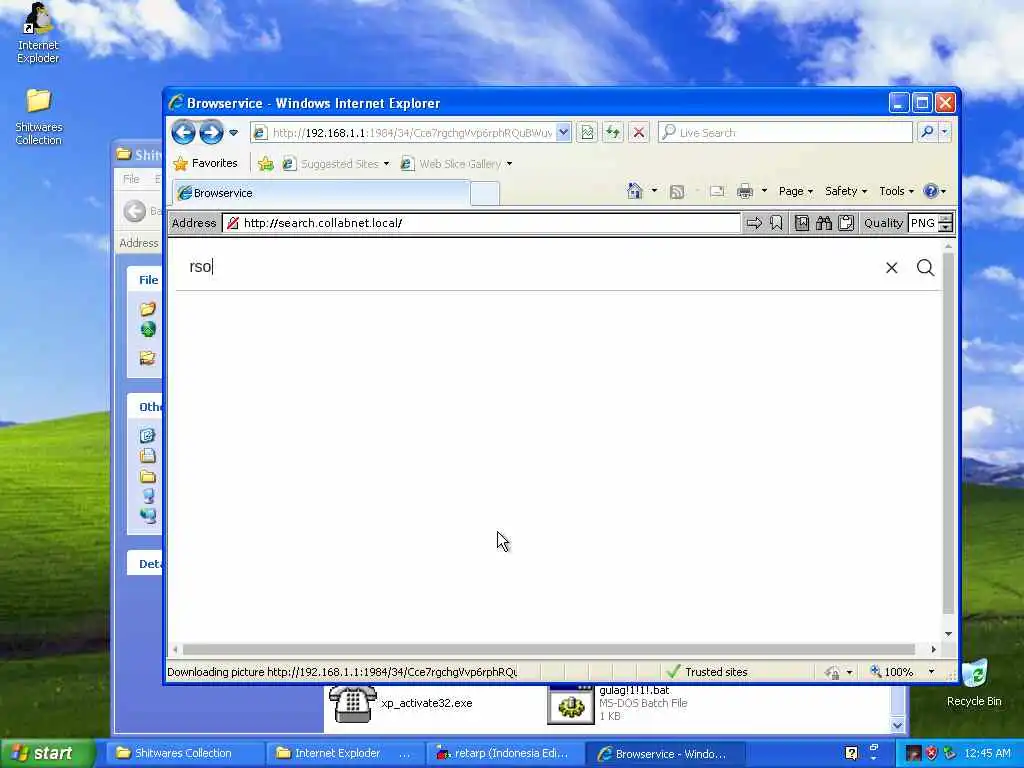The width and height of the screenshot is (1024, 768).
Task: Click the RSS Feeds icon
Action: [677, 191]
